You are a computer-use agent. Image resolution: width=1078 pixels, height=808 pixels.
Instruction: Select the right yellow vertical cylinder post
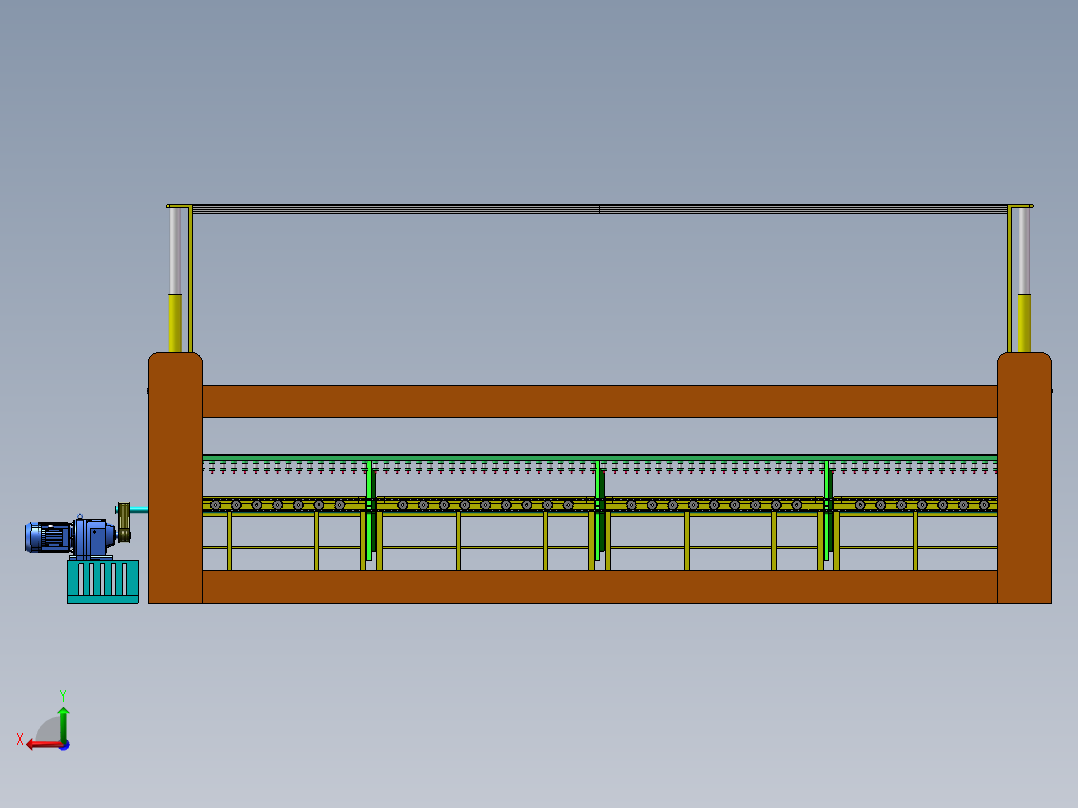click(1023, 322)
